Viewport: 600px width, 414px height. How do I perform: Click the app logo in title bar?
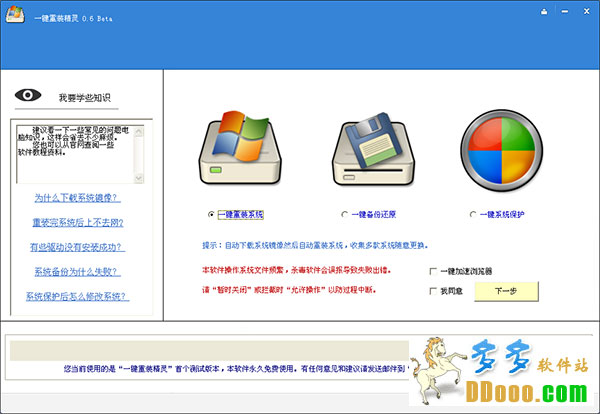(x=15, y=15)
